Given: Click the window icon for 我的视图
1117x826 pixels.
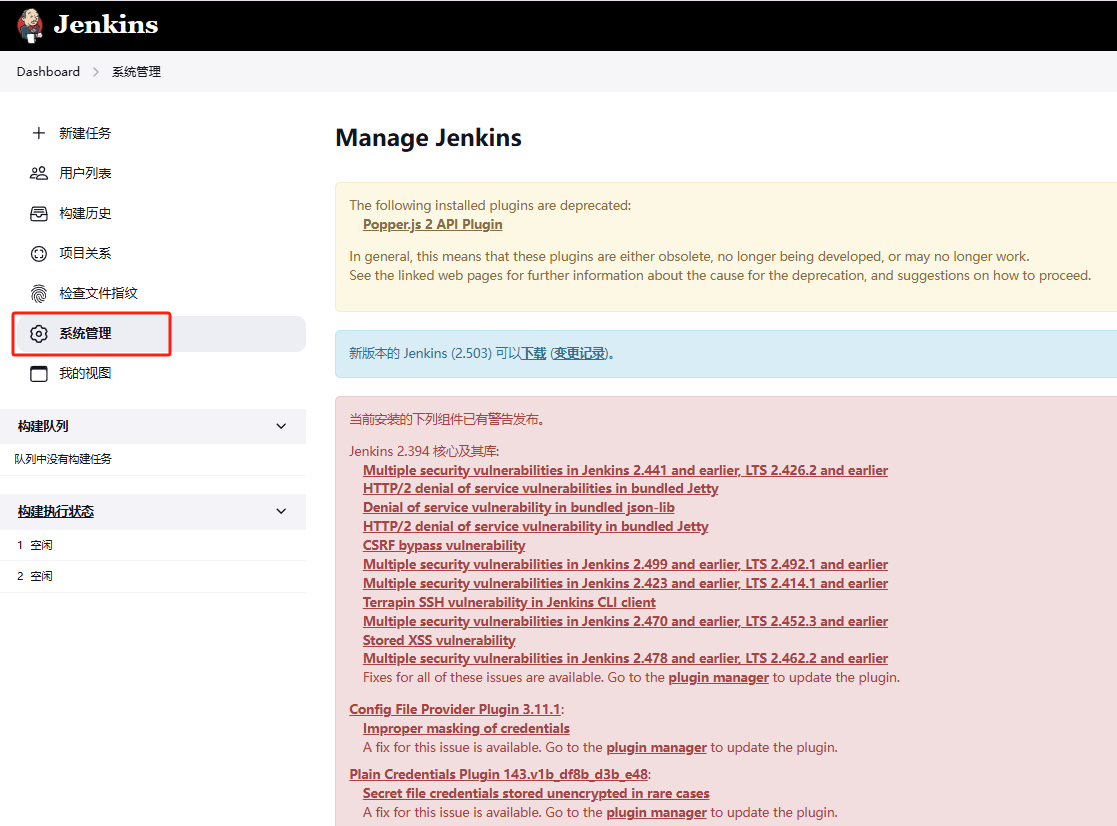Looking at the screenshot, I should click(38, 373).
